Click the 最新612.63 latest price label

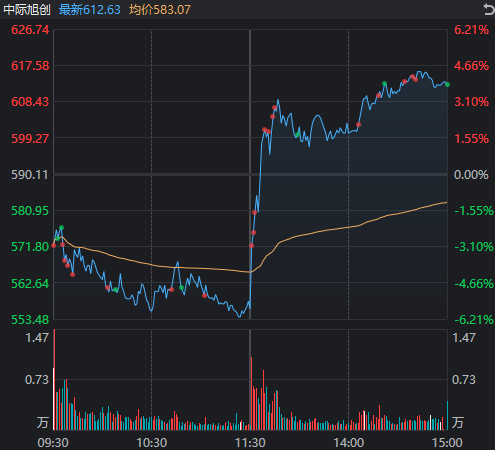(x=90, y=10)
